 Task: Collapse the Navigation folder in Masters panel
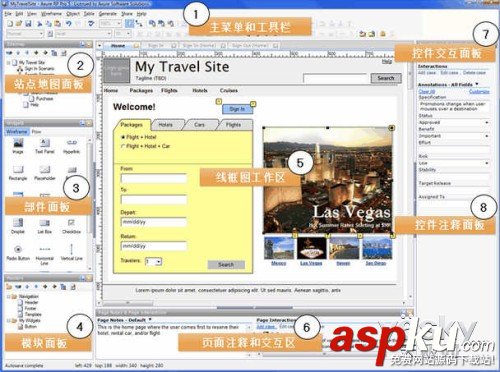[x=8, y=296]
